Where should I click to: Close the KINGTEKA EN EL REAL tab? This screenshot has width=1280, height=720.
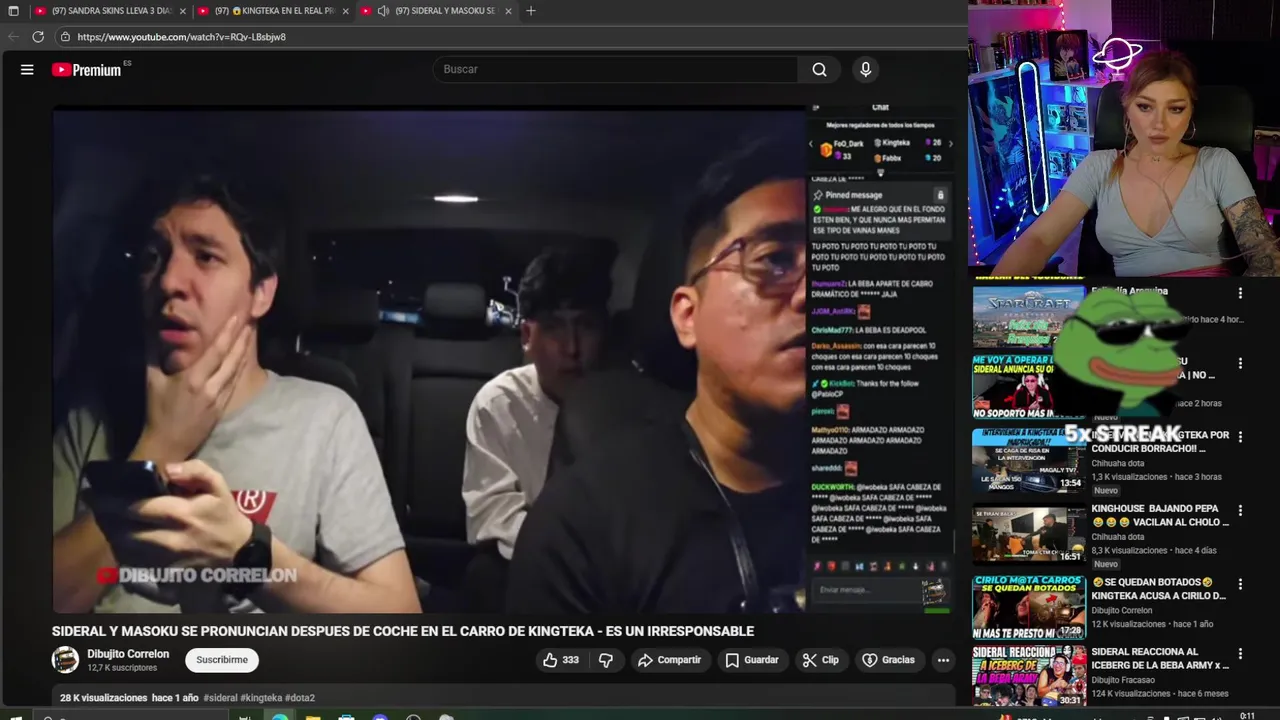point(346,11)
